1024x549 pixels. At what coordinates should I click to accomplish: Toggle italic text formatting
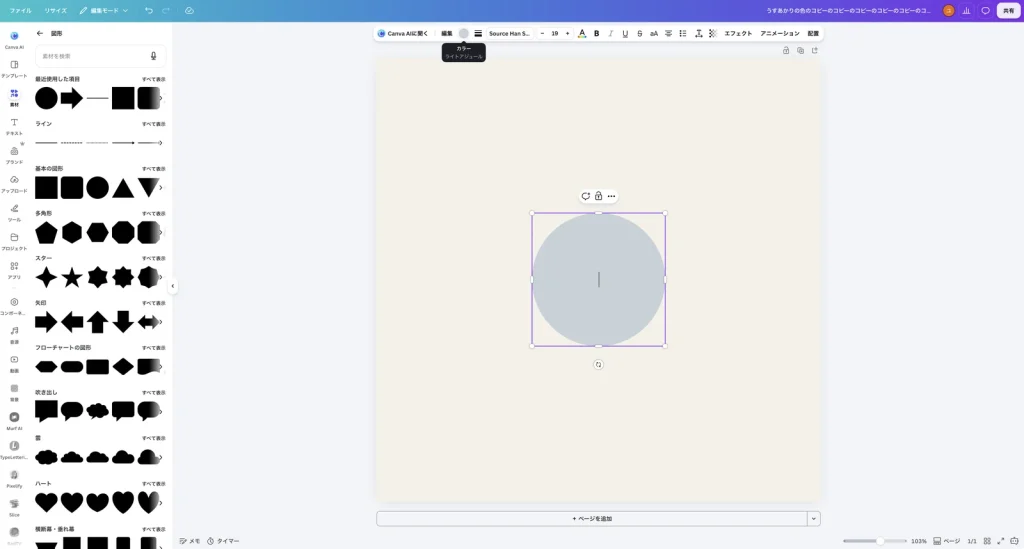coord(611,33)
